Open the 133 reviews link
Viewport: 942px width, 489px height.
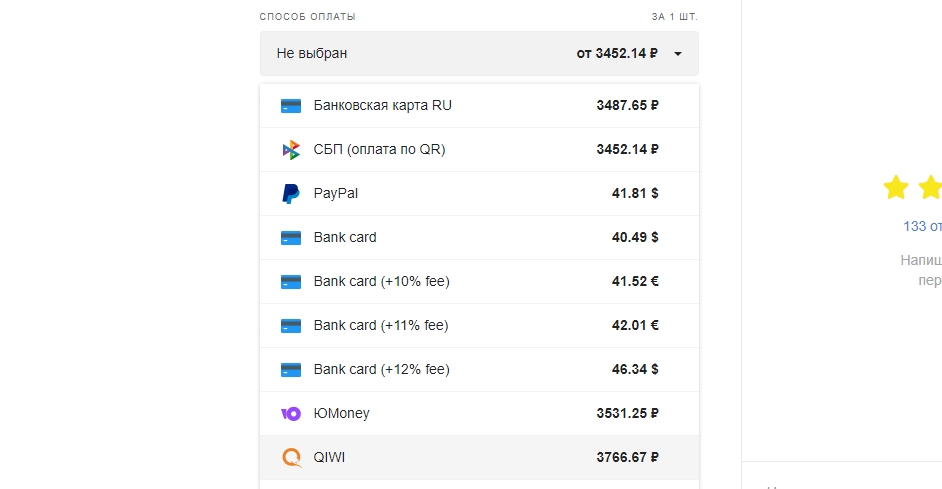point(922,226)
